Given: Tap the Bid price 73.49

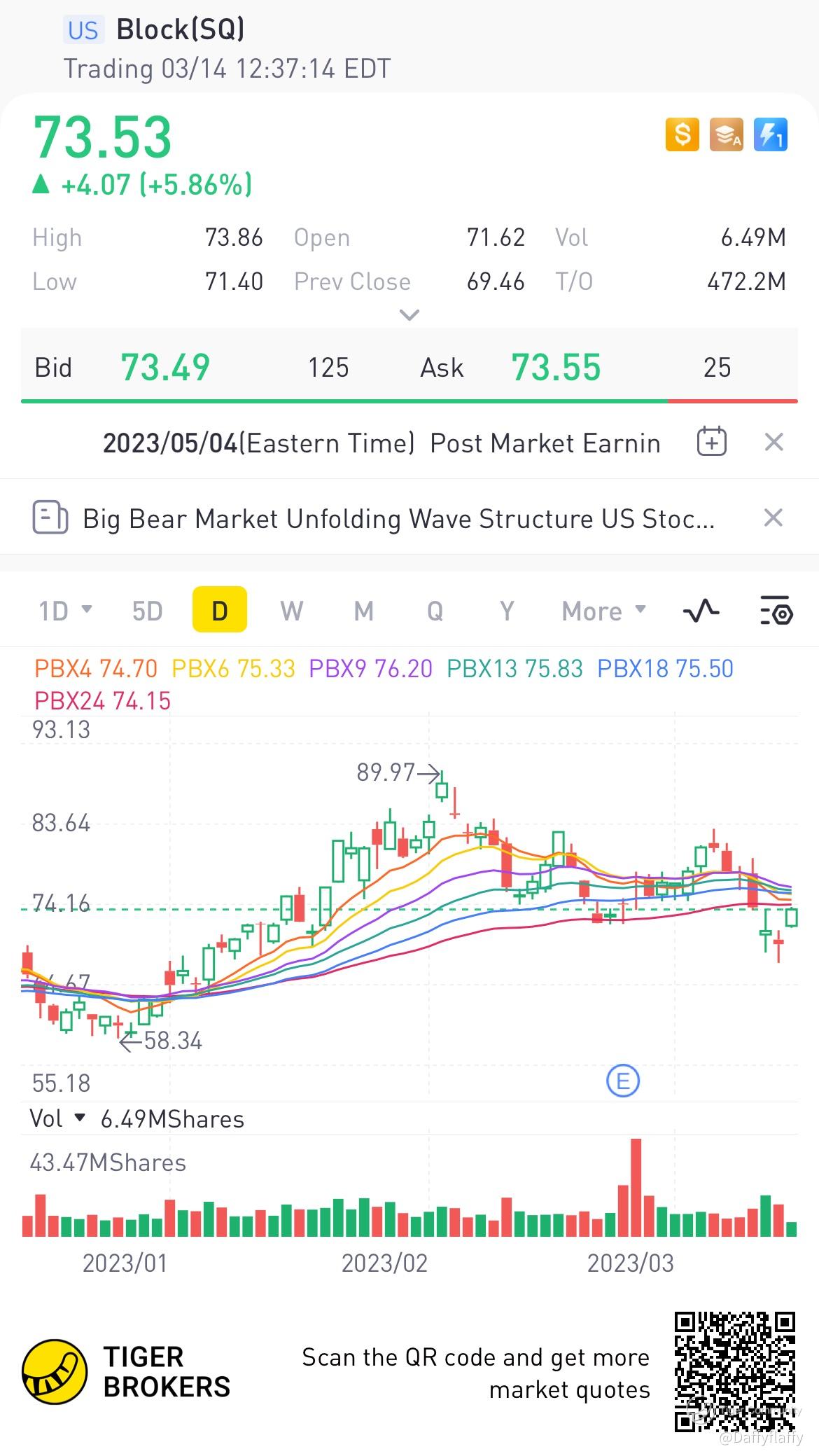Looking at the screenshot, I should (165, 368).
